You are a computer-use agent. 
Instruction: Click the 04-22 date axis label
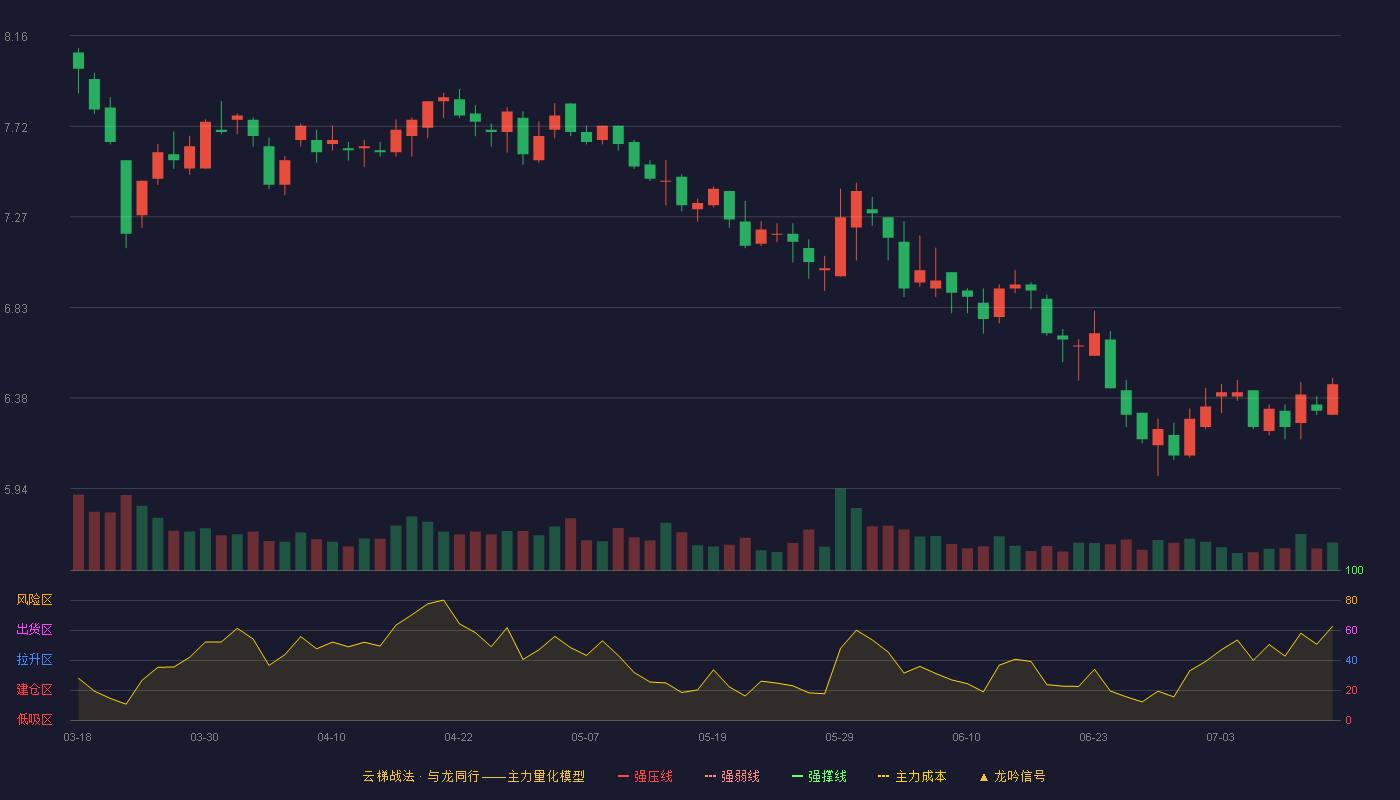coord(459,737)
